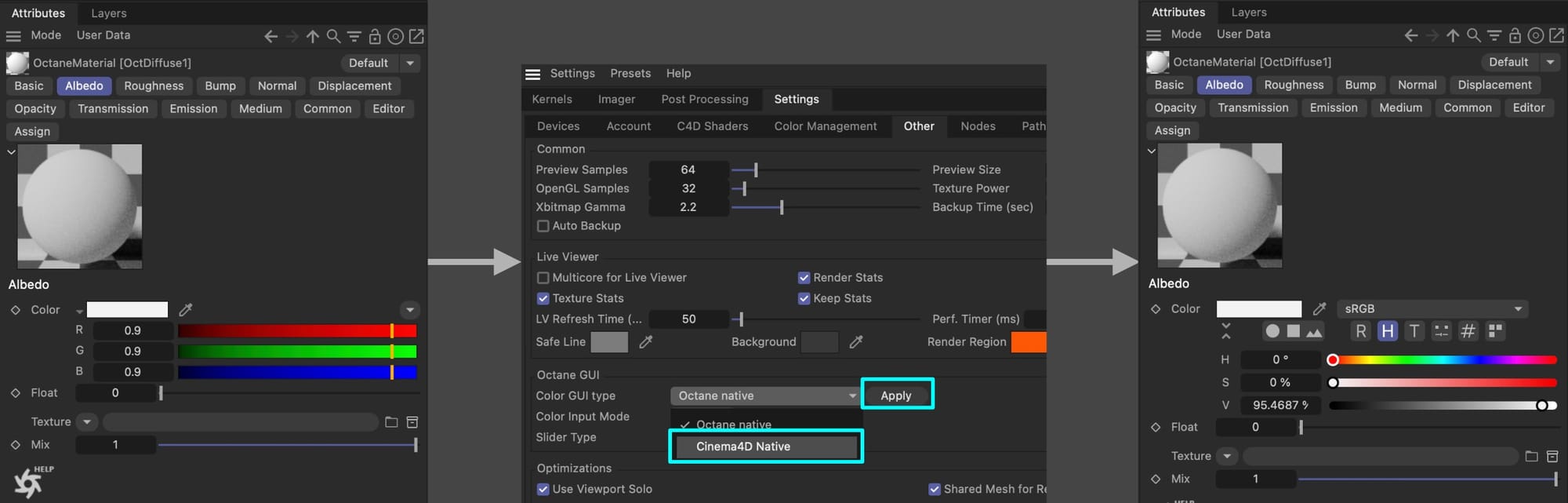
Task: Toggle lock icon in right Attributes panel
Action: click(1515, 35)
